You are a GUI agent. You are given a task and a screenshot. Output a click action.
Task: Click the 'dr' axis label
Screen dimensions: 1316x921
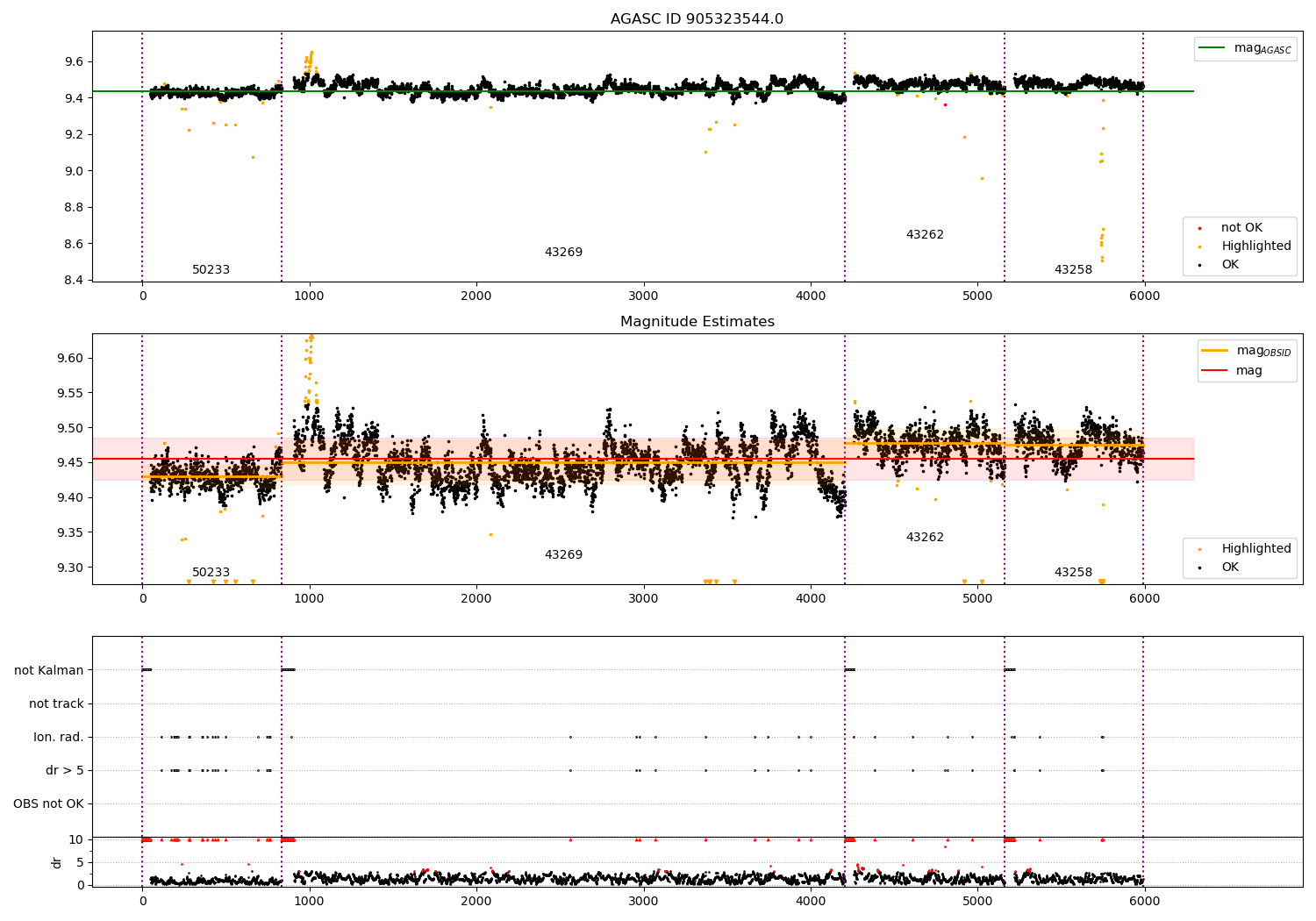tap(57, 862)
